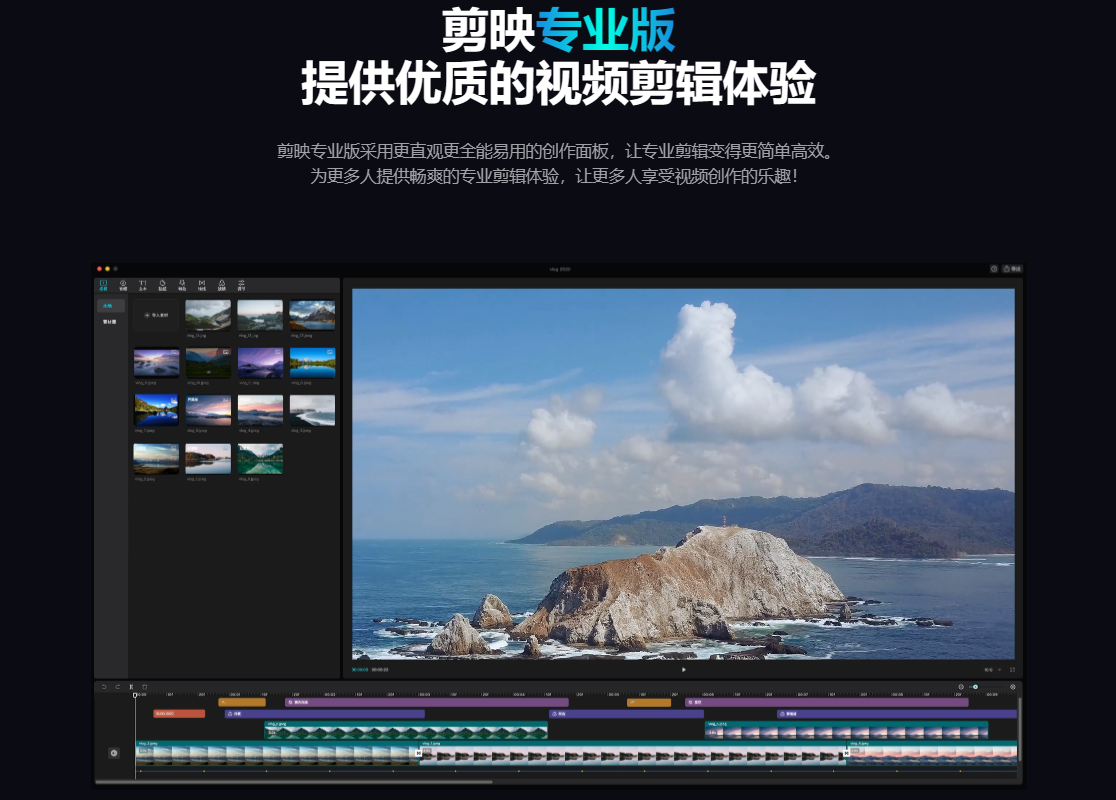Select the middle main track clip with lake reflection
The height and width of the screenshot is (800, 1116).
(x=633, y=753)
